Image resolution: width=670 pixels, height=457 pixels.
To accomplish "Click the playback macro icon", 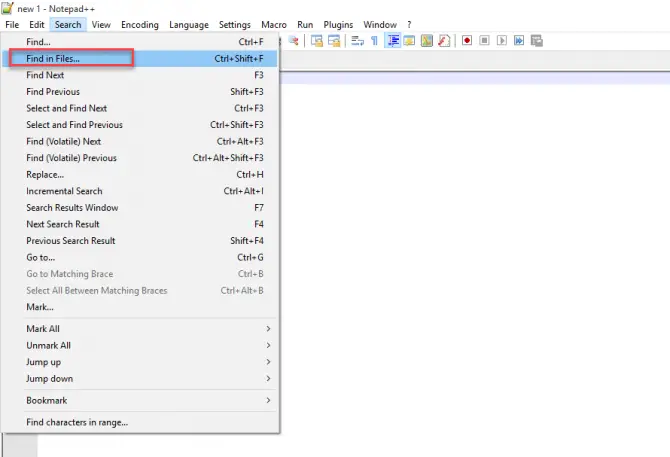I will pos(502,41).
